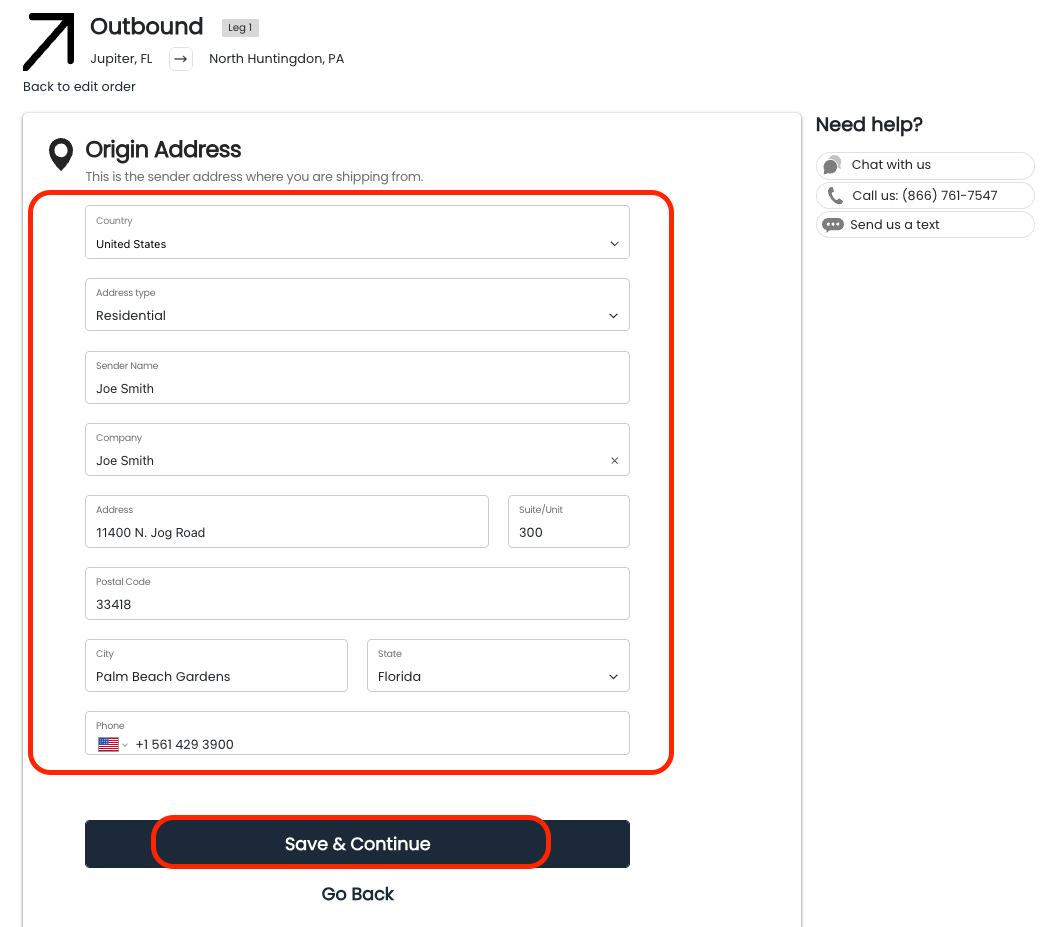
Task: Click the City field with Palm Beach Gardens
Action: [x=216, y=665]
